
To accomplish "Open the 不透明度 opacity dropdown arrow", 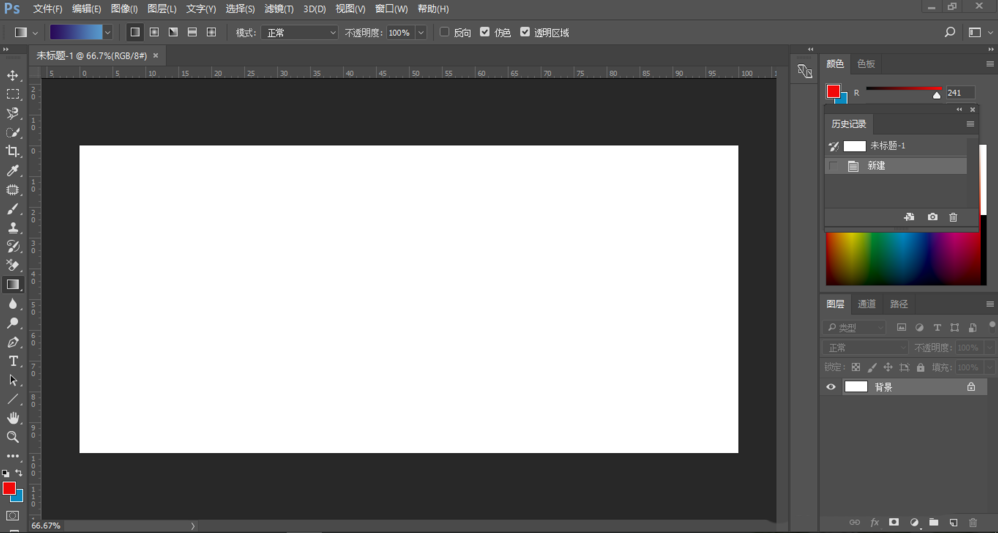I will coord(421,32).
